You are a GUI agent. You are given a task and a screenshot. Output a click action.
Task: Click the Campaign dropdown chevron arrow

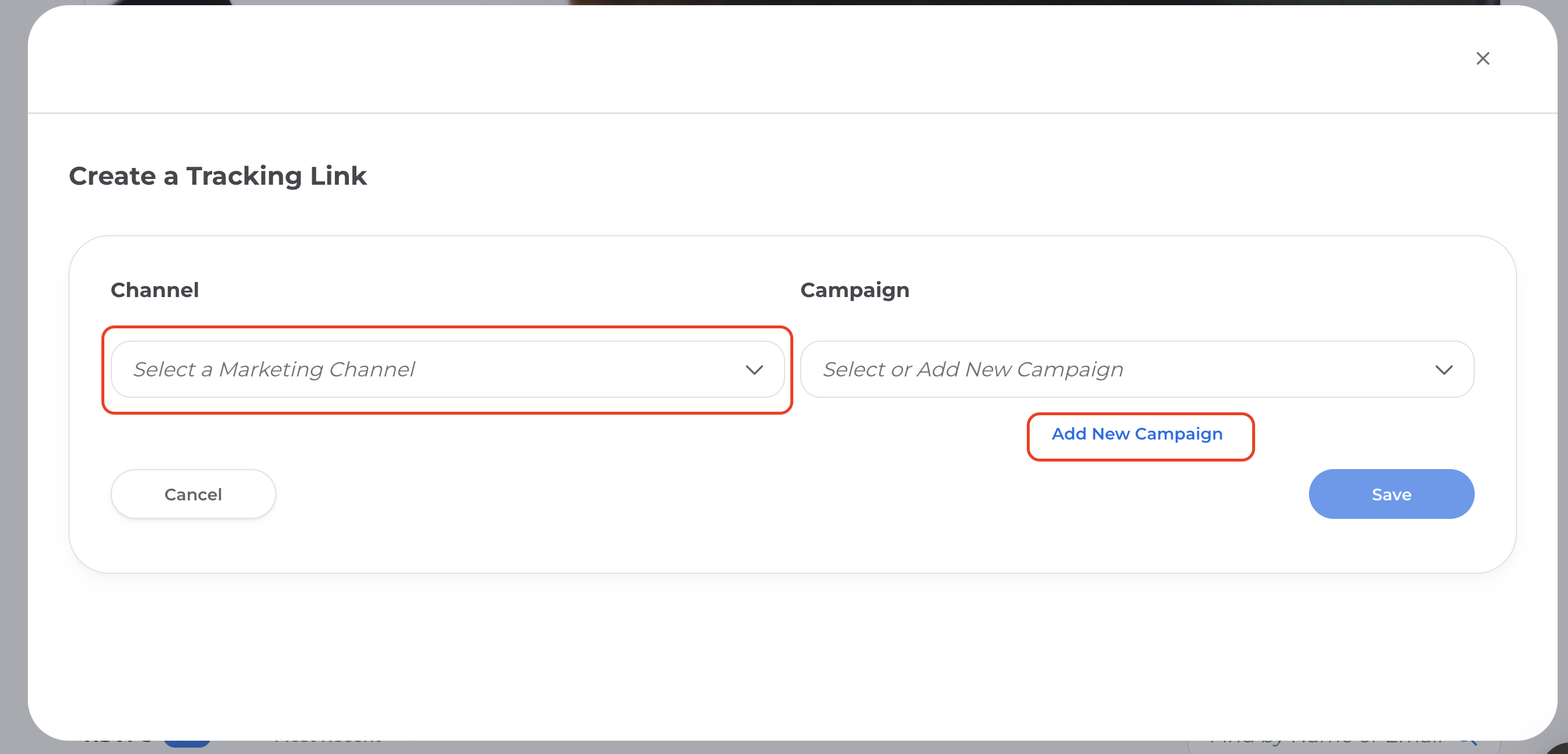[x=1443, y=369]
